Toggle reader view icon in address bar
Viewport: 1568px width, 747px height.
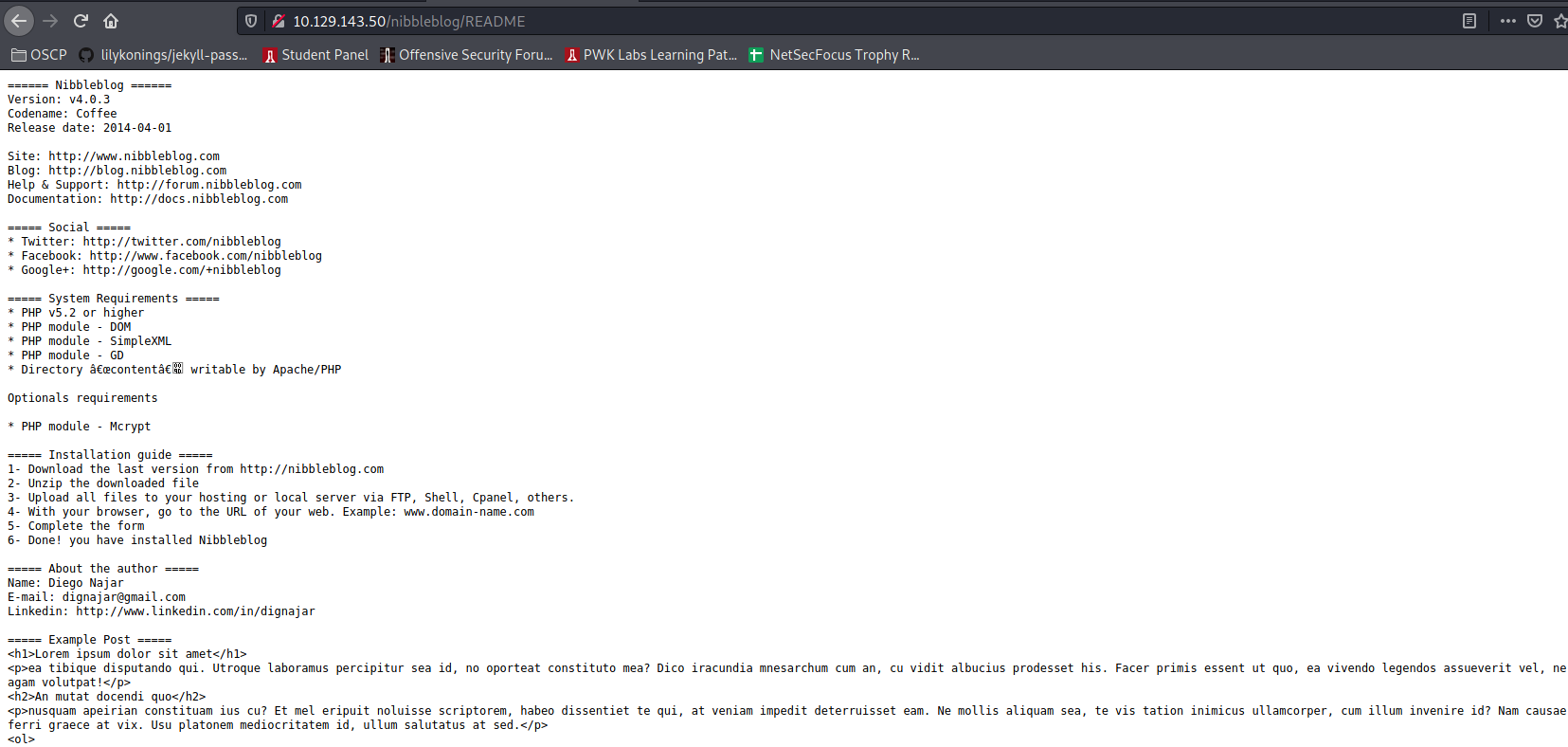click(1469, 21)
